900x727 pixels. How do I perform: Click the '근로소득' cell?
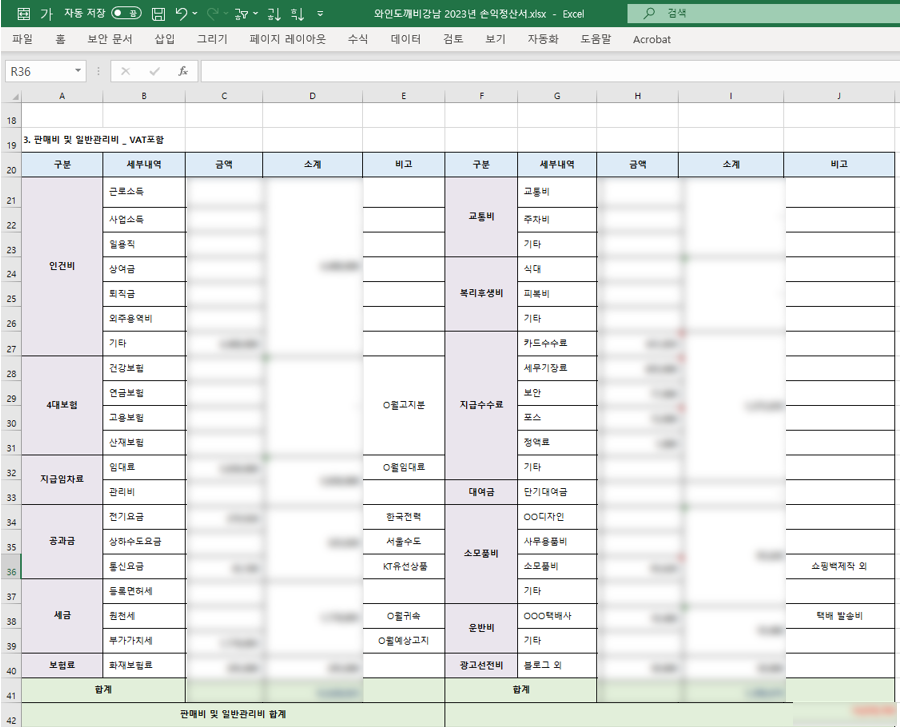(x=144, y=192)
